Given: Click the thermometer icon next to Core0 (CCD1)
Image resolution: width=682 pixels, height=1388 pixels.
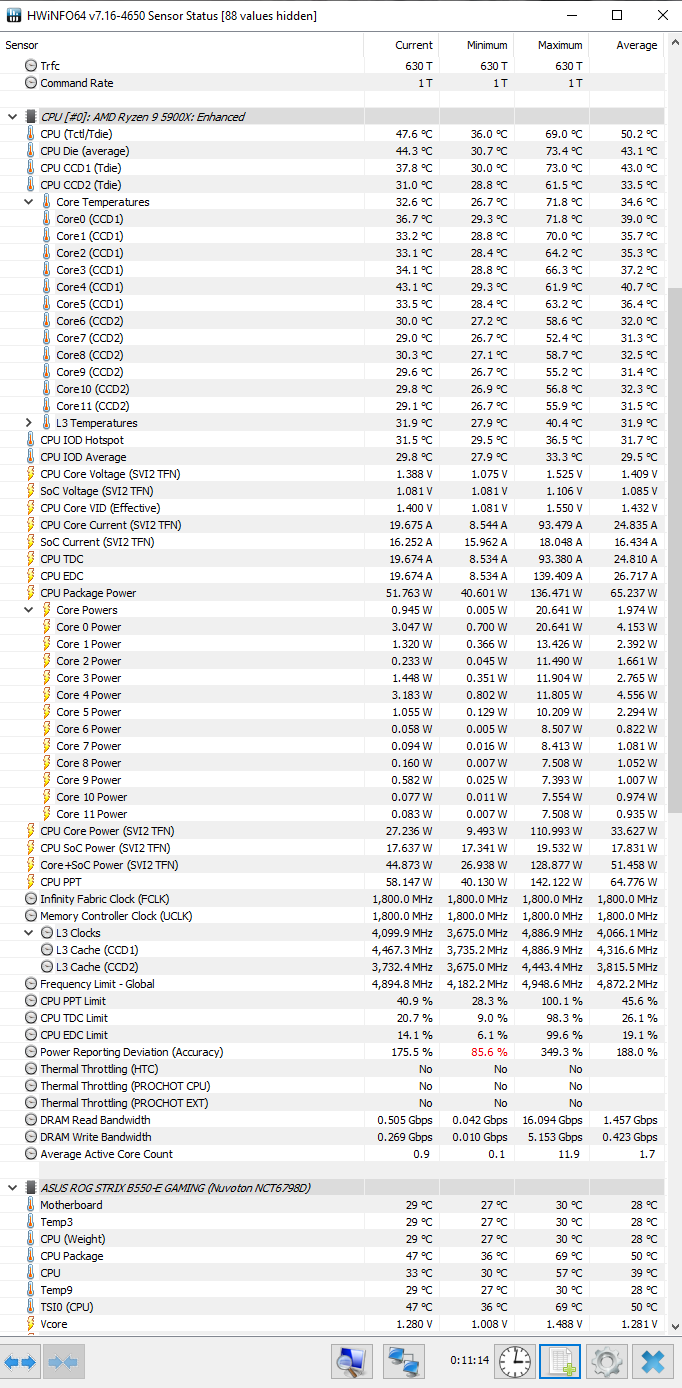Looking at the screenshot, I should (x=46, y=219).
